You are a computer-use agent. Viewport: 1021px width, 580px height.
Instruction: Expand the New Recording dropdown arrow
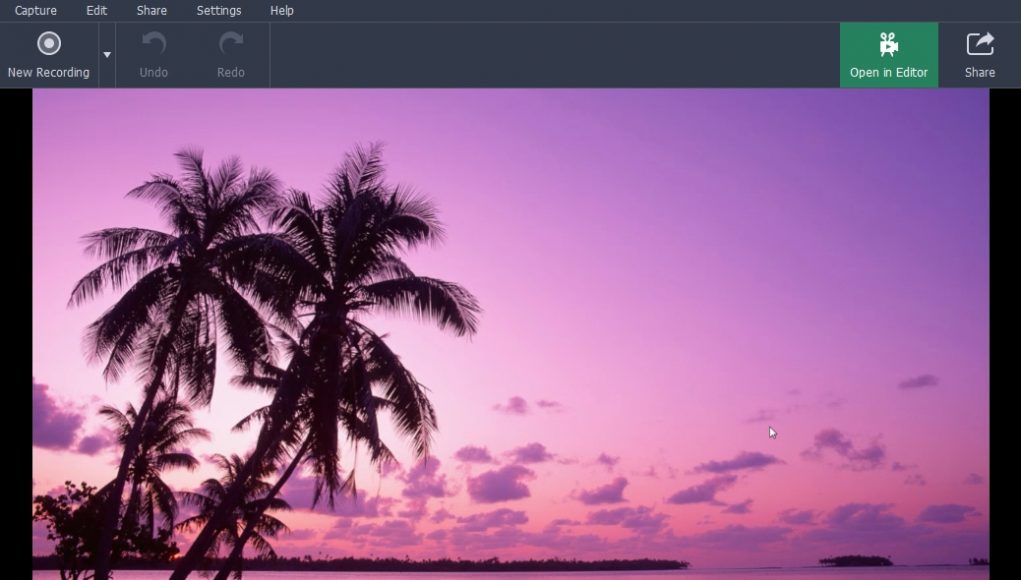107,55
